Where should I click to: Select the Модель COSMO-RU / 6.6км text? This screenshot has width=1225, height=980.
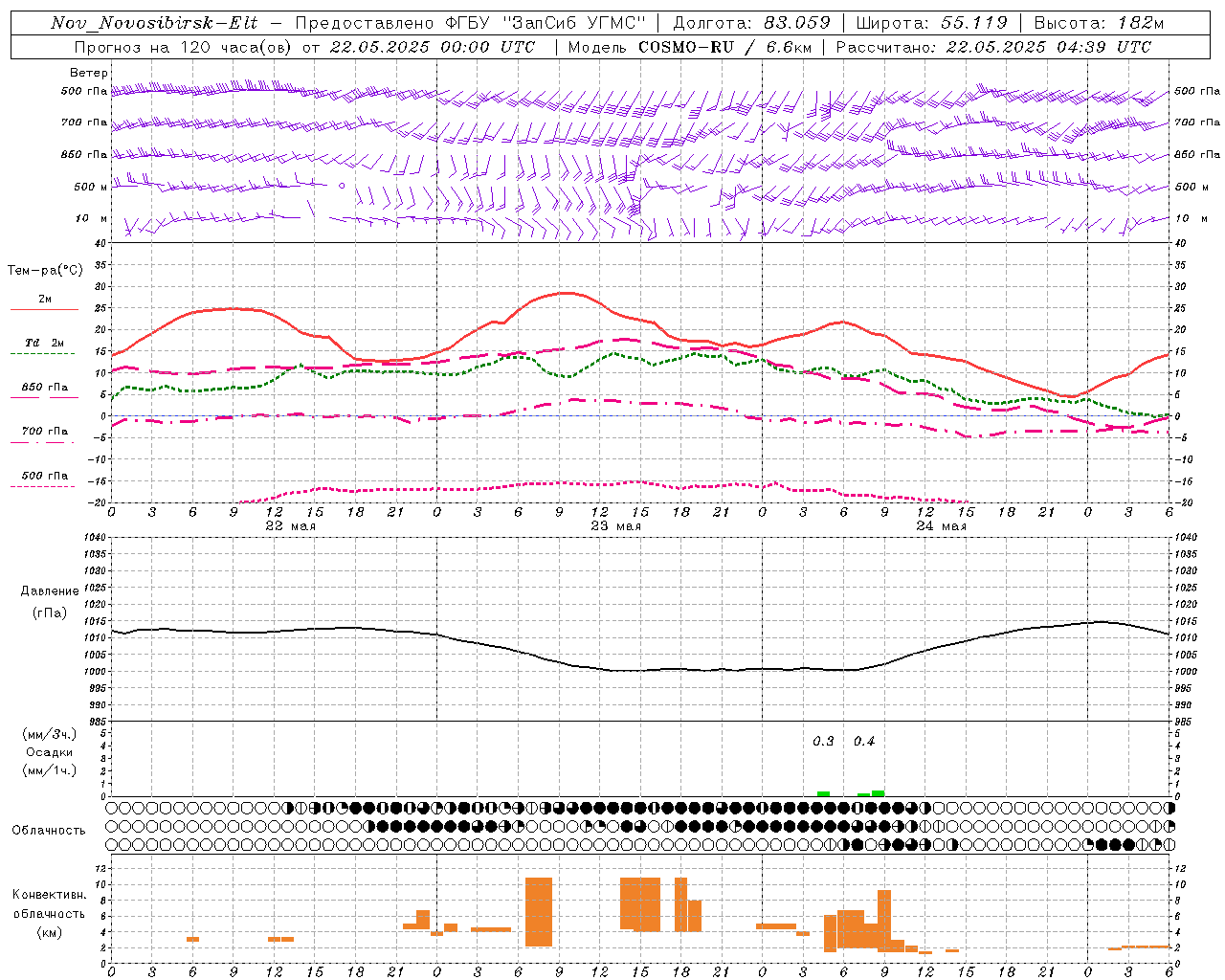pyautogui.click(x=688, y=47)
